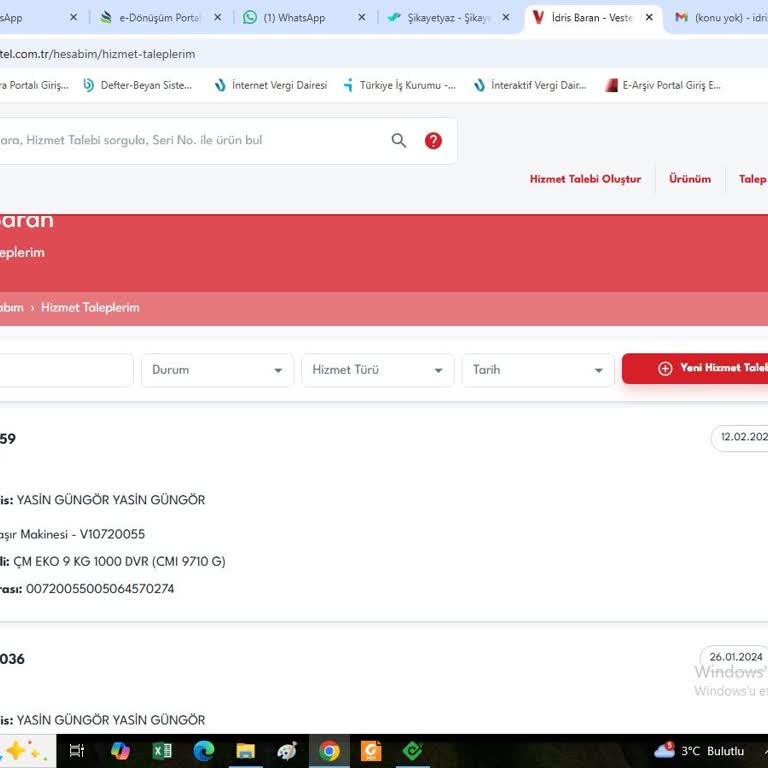This screenshot has width=768, height=768.
Task: Close the İdris Baran Vestel tab
Action: pos(649,18)
